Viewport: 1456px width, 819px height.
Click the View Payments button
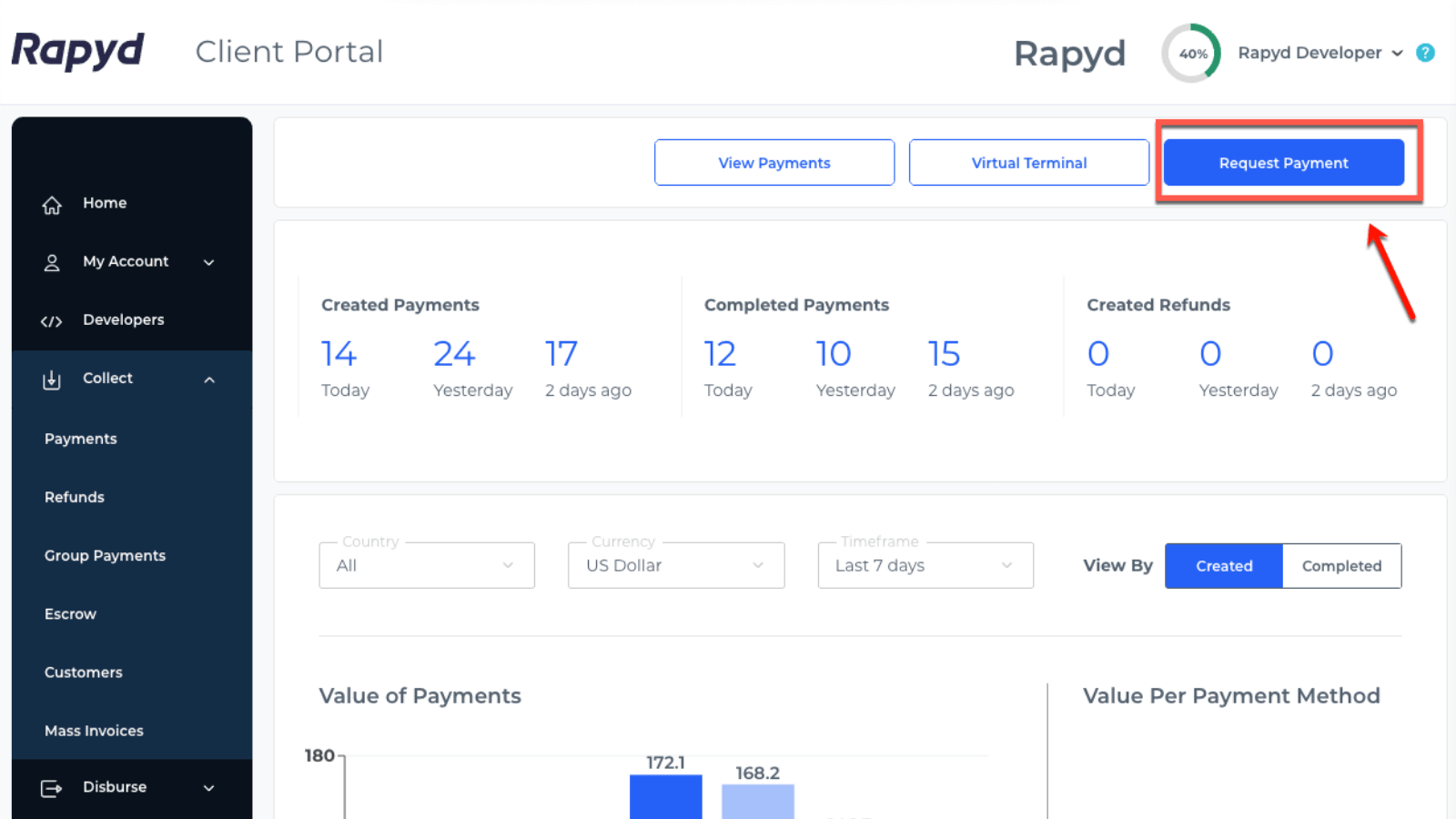point(774,163)
